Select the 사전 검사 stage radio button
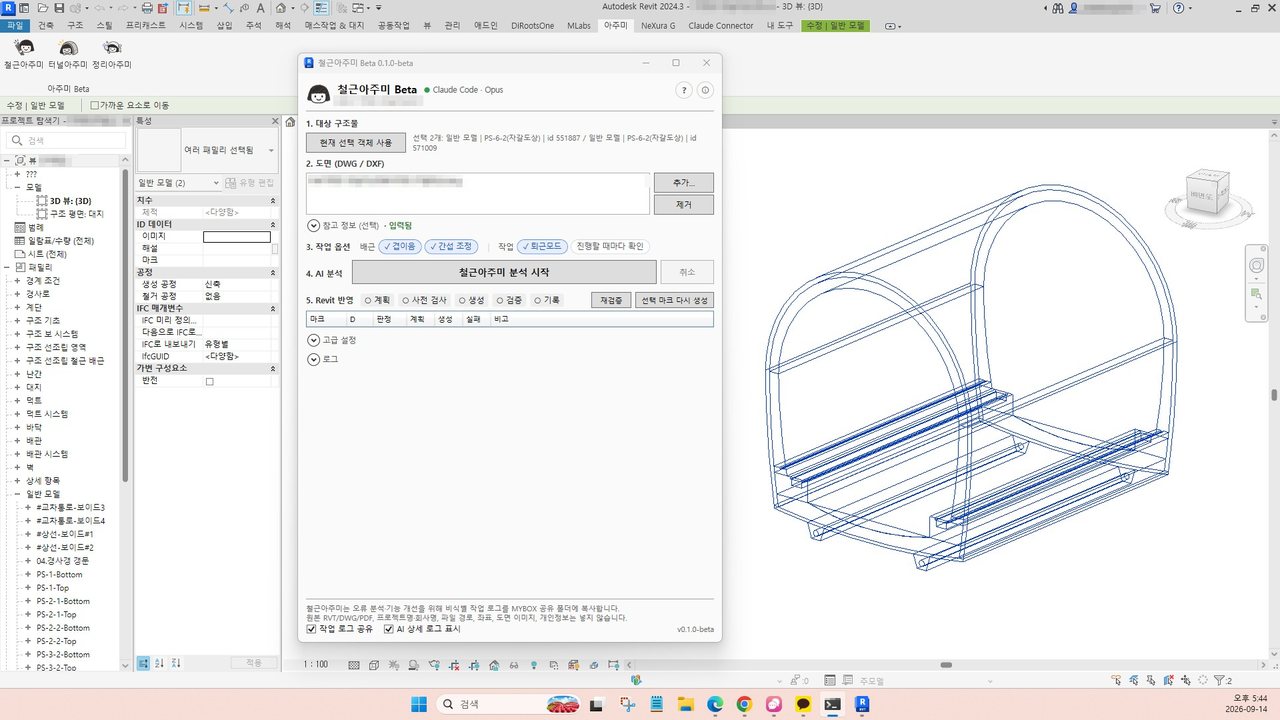The image size is (1280, 720). (406, 300)
